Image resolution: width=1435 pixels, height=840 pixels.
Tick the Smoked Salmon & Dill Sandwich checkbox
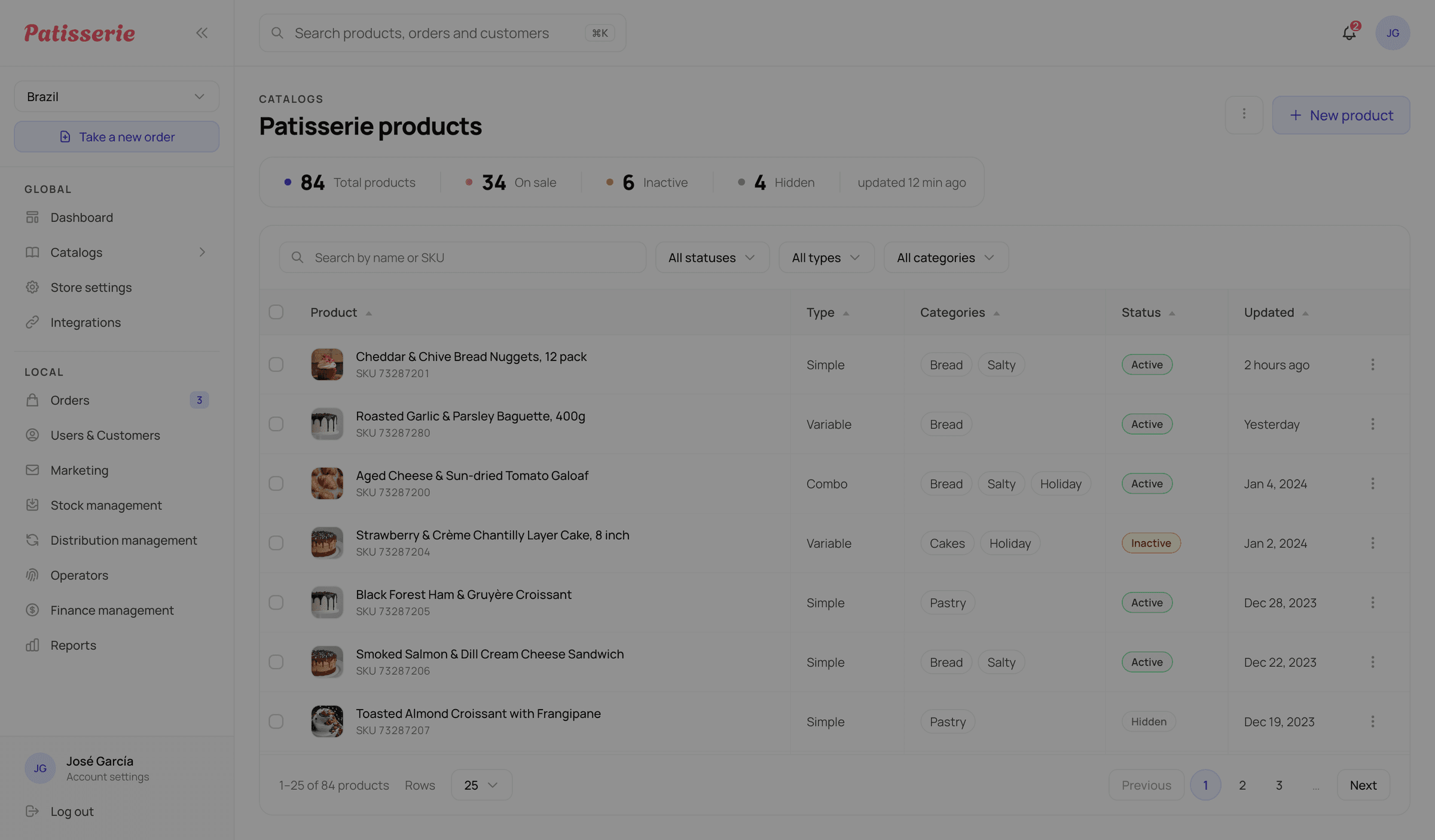[x=276, y=662]
